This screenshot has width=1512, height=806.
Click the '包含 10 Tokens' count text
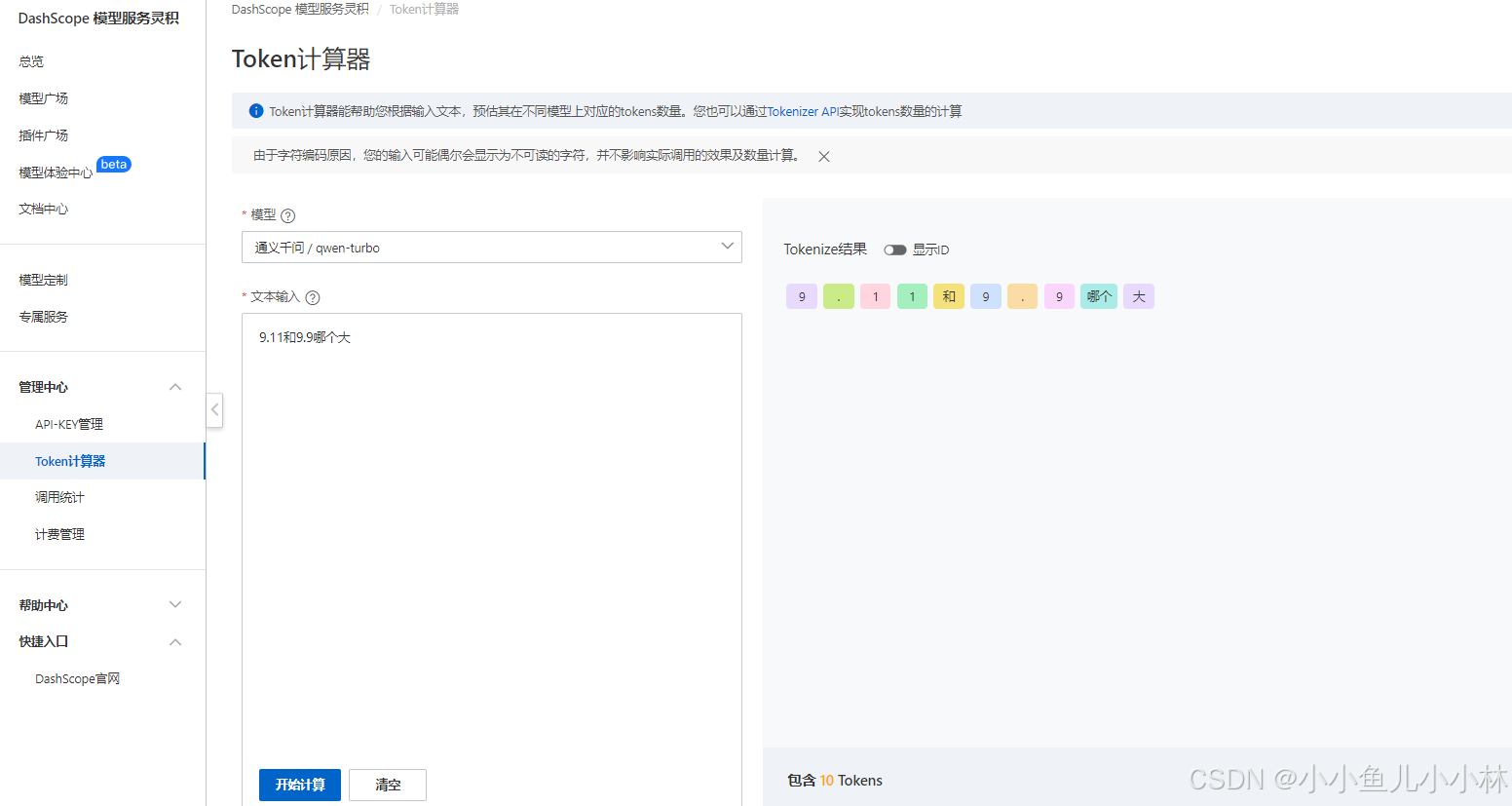(x=835, y=780)
